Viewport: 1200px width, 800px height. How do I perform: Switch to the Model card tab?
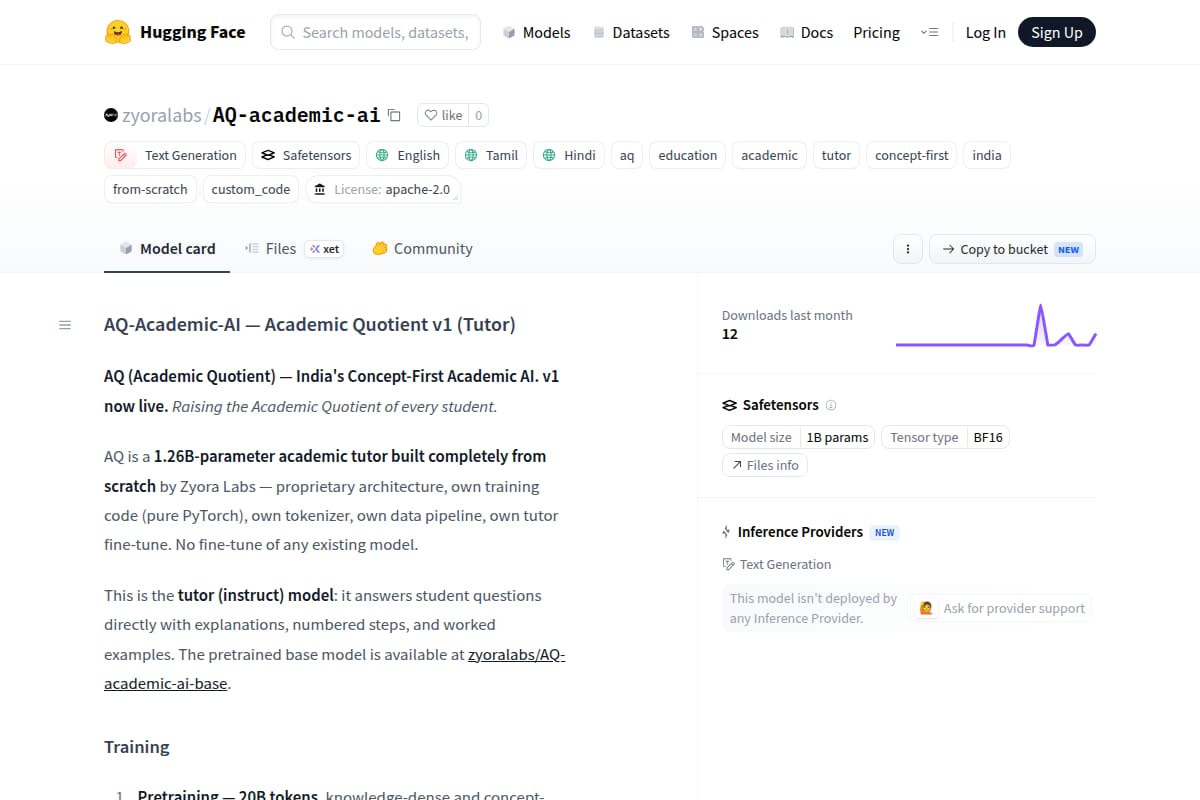click(167, 249)
